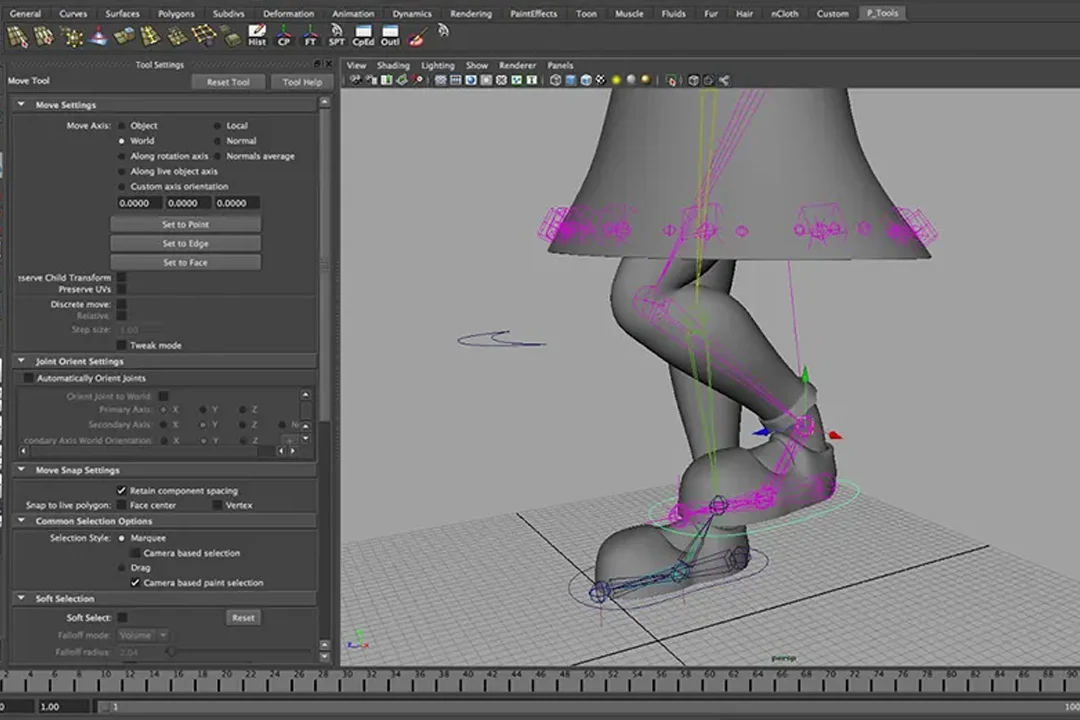
Task: Click the Reset Tool button
Action: click(228, 82)
